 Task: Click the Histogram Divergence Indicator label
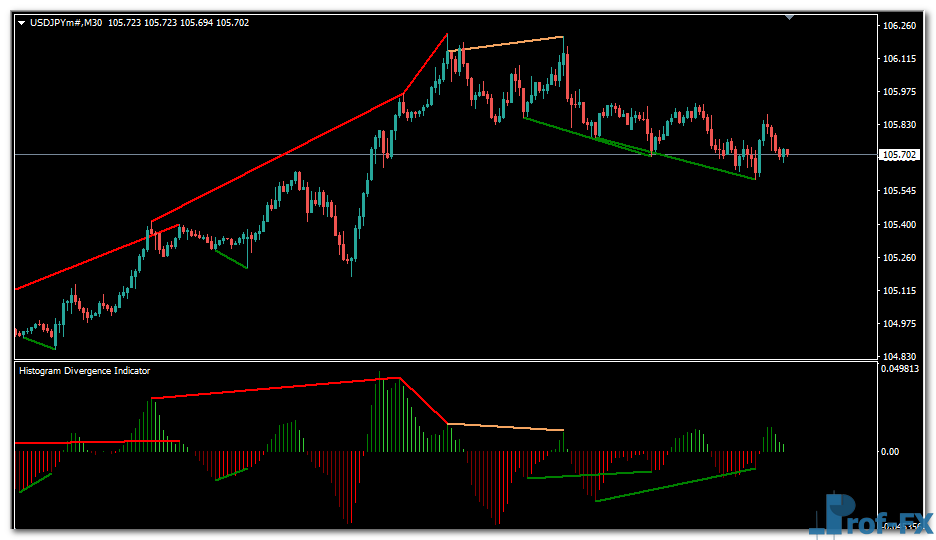(x=85, y=370)
